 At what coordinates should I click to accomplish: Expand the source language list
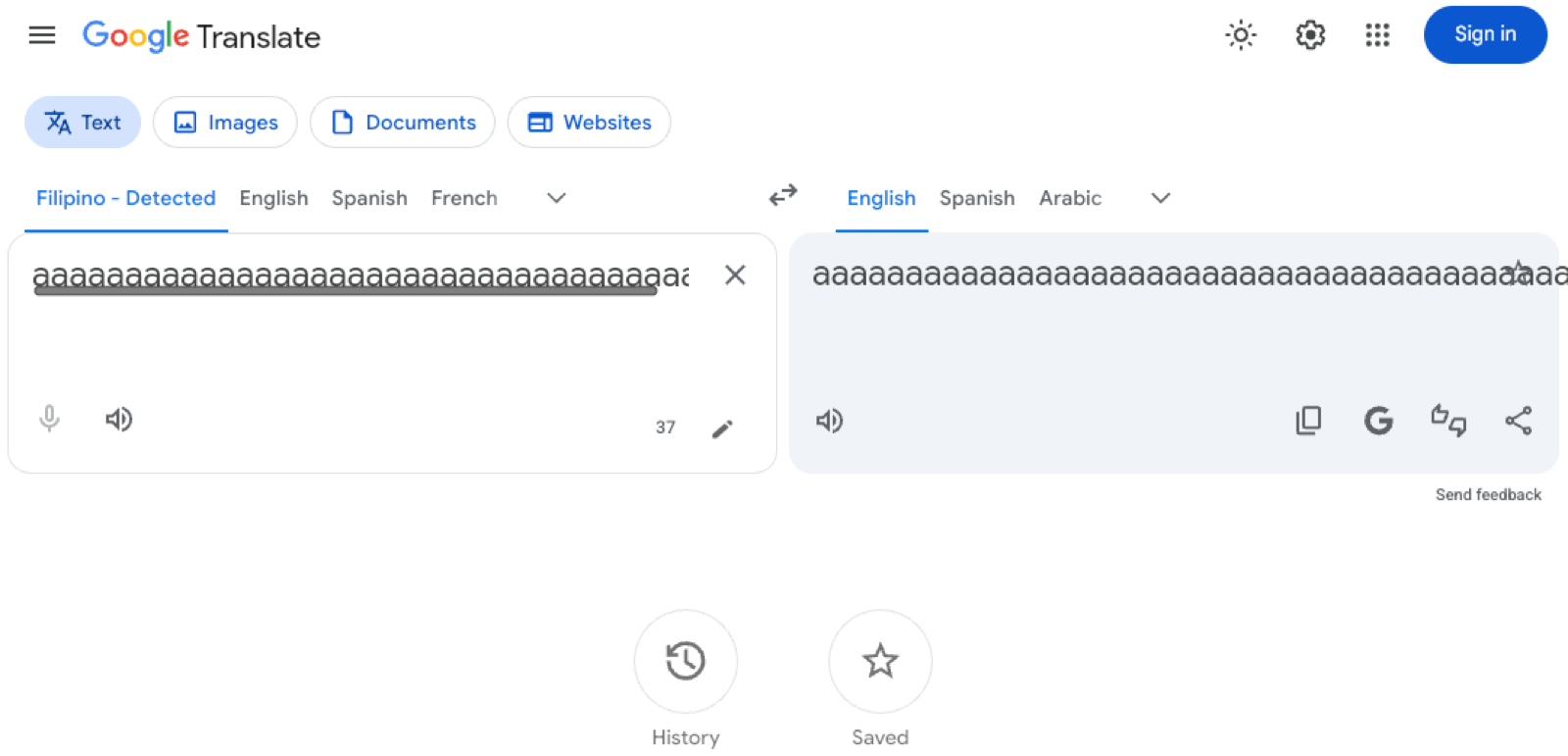556,198
